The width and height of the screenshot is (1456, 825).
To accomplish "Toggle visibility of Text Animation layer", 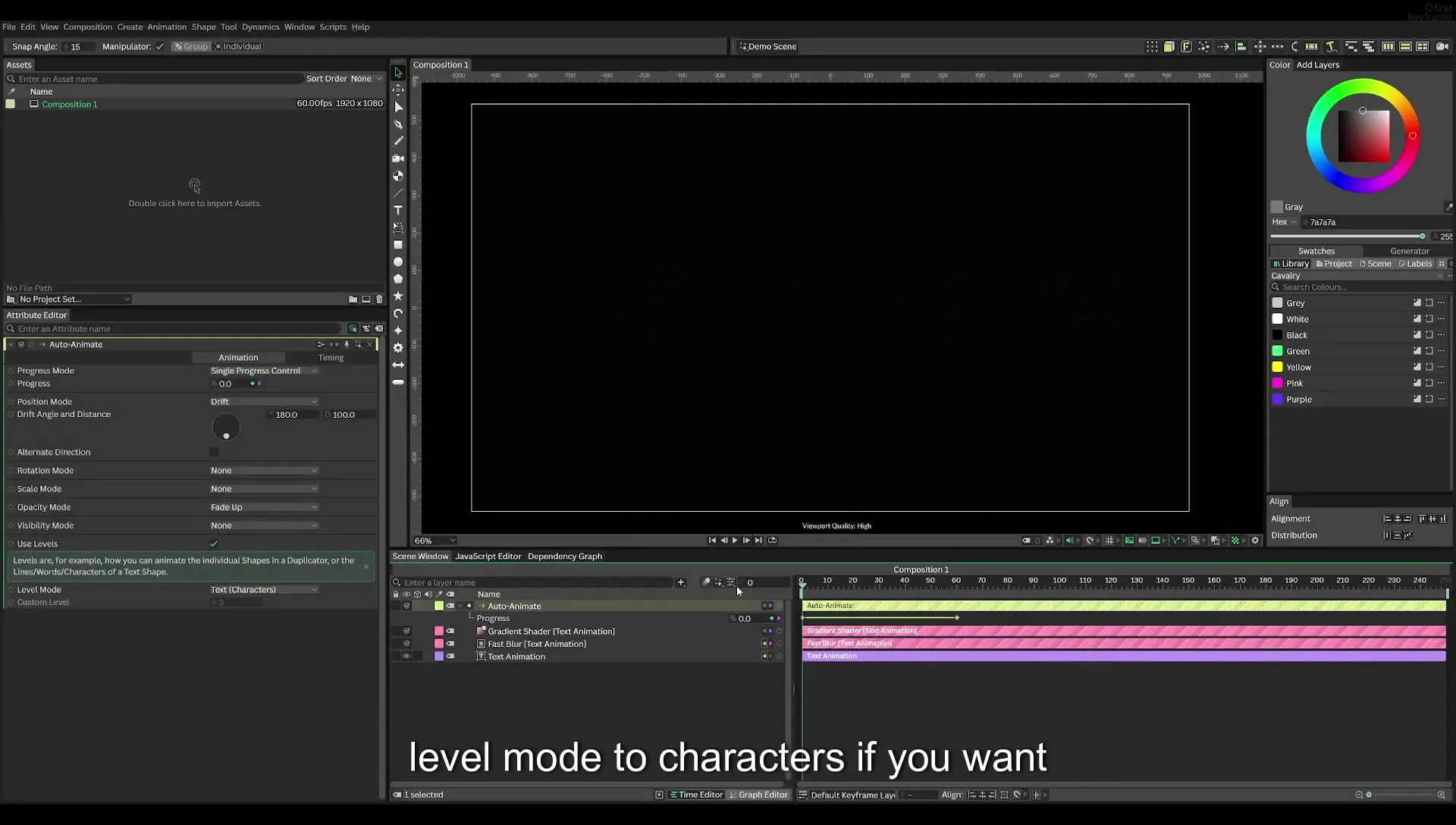I will click(406, 657).
